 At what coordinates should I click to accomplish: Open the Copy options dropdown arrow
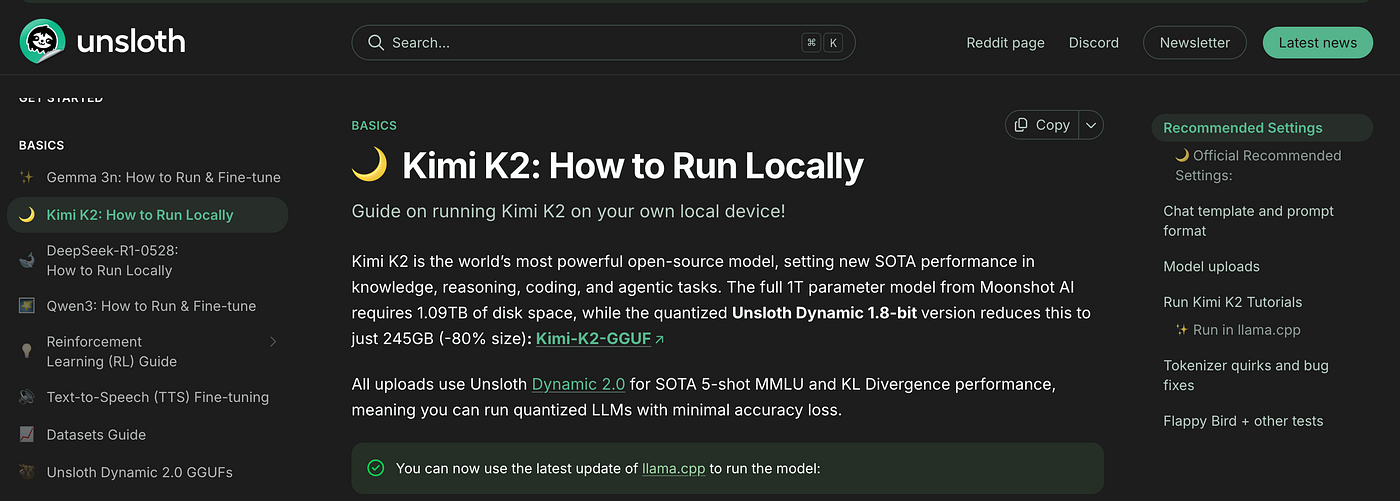pyautogui.click(x=1091, y=125)
